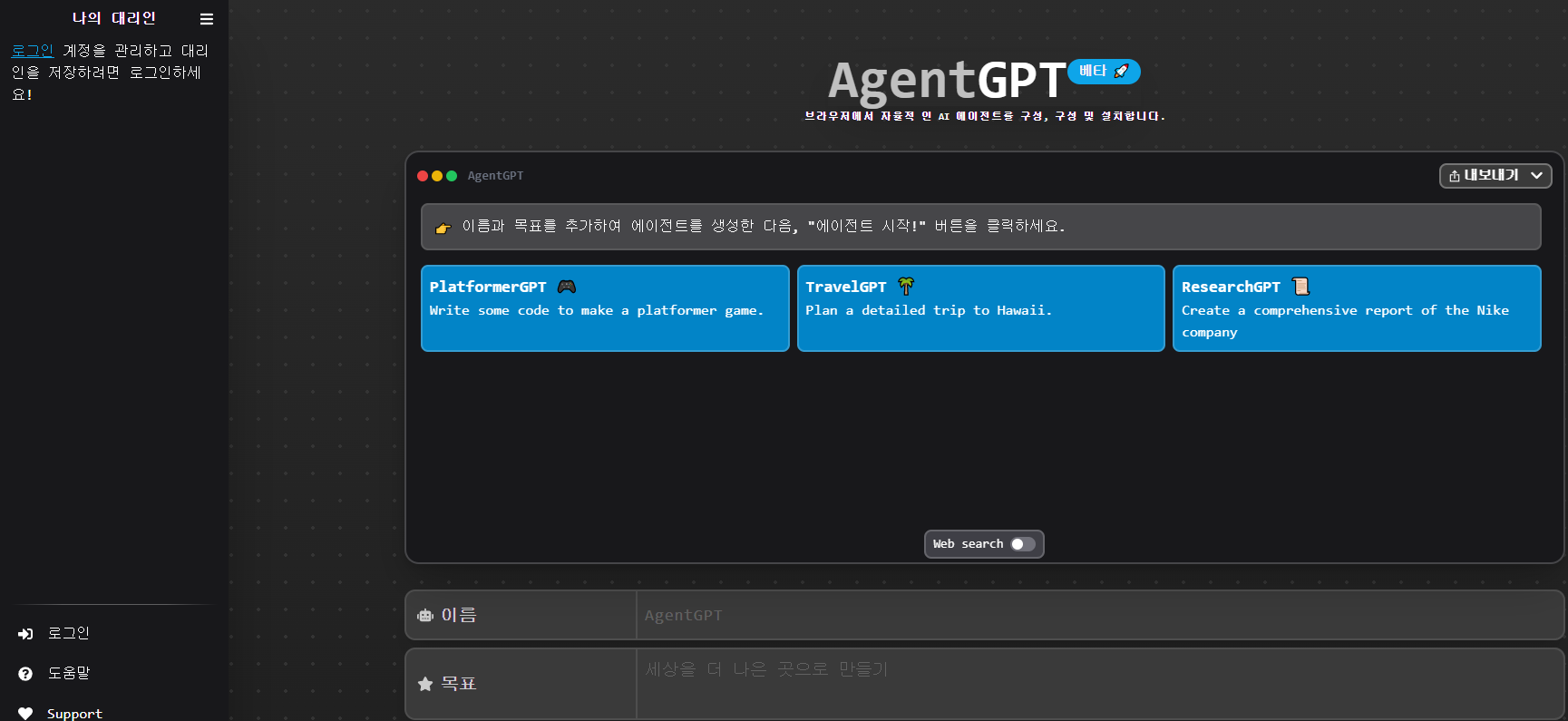The width and height of the screenshot is (1568, 721).
Task: Click the green window dot
Action: point(452,176)
